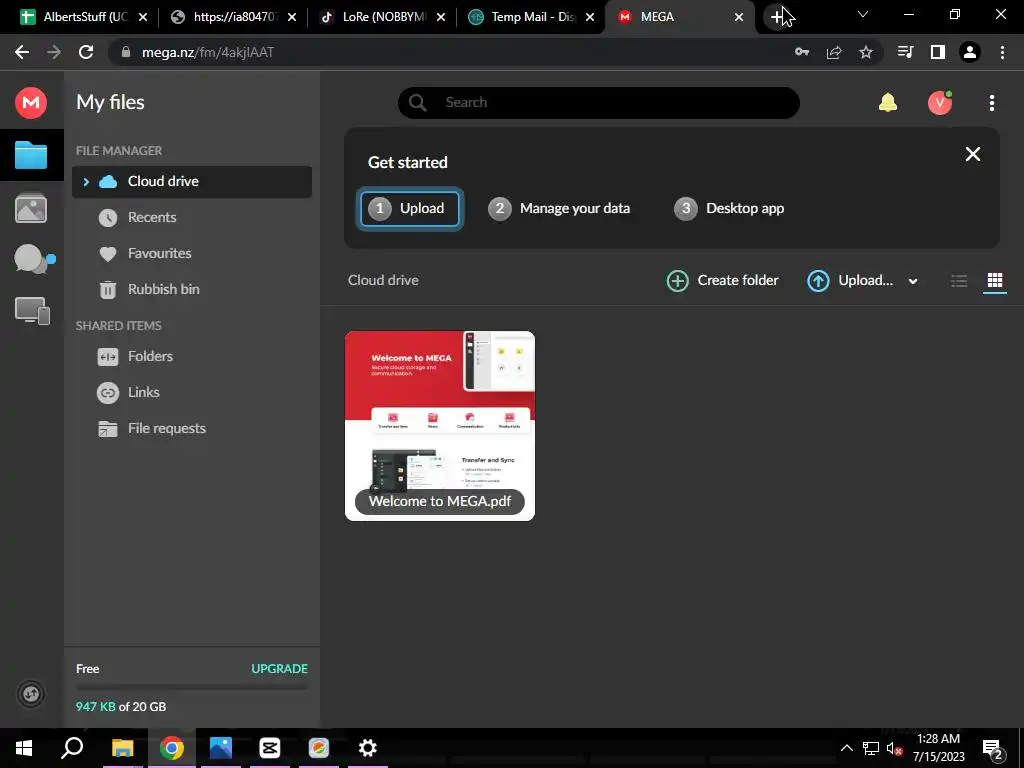Click the address bar URL

click(x=208, y=52)
